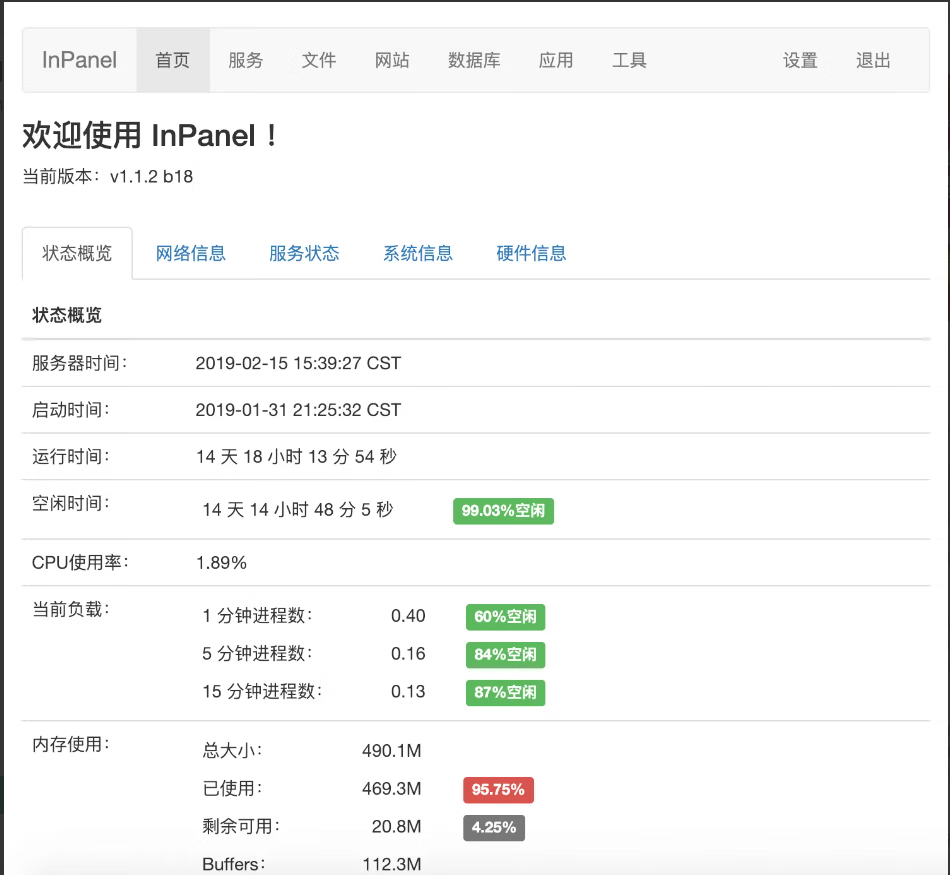Screen dimensions: 950x875
Task: Click the gray 4.25% memory badge
Action: tap(494, 828)
